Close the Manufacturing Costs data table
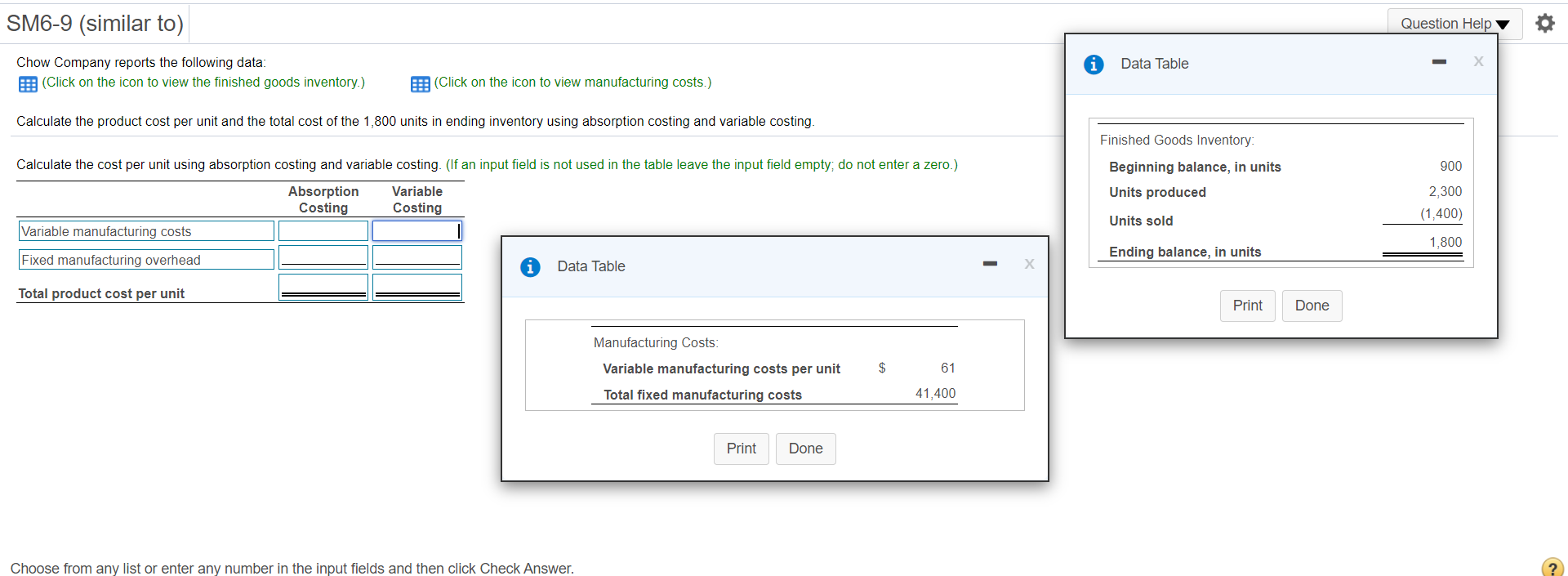Viewport: 1568px width, 576px height. pyautogui.click(x=1029, y=264)
